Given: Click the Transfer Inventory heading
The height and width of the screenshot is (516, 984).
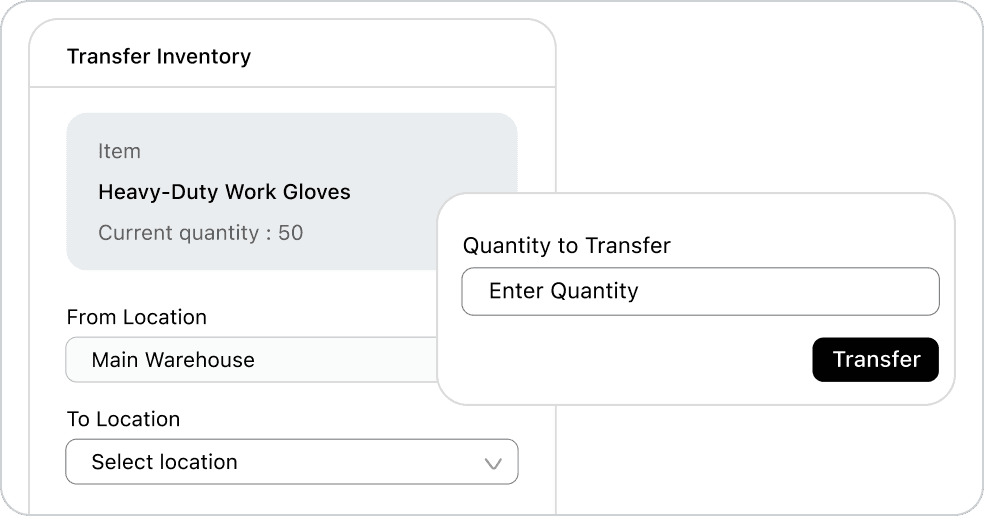Looking at the screenshot, I should [159, 57].
